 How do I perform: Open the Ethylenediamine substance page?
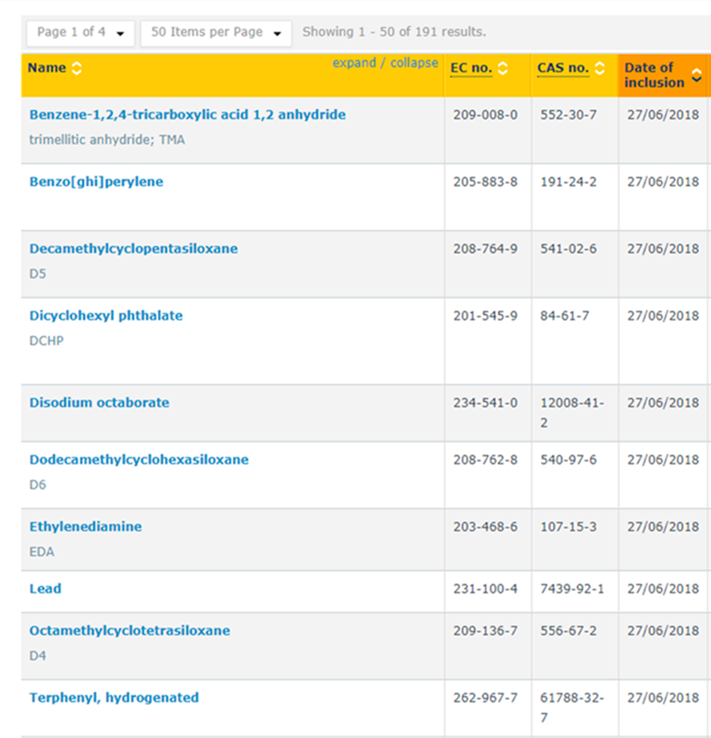point(85,527)
